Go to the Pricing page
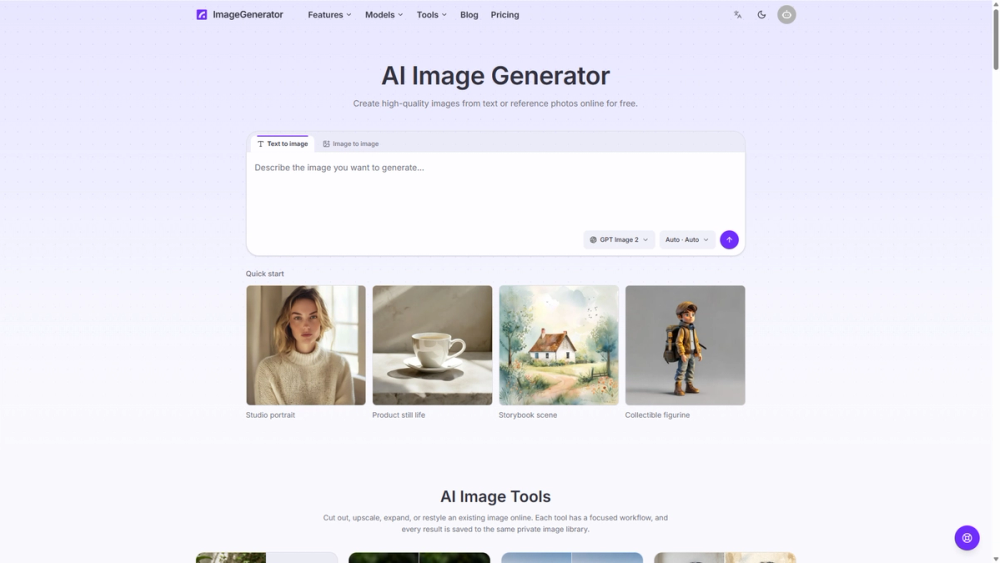The image size is (1000, 563). (x=504, y=15)
